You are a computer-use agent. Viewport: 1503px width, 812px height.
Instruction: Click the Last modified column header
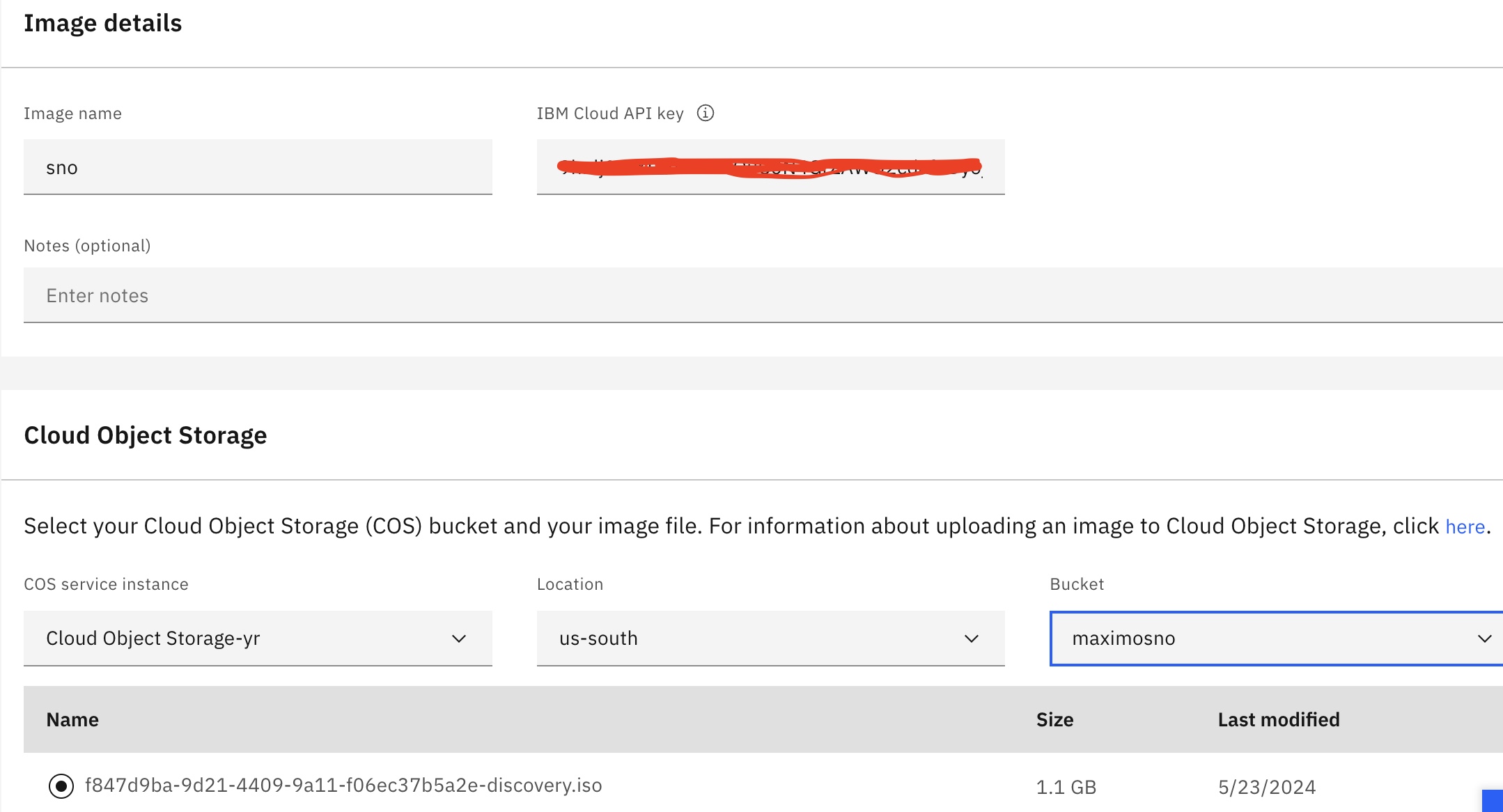pos(1278,719)
